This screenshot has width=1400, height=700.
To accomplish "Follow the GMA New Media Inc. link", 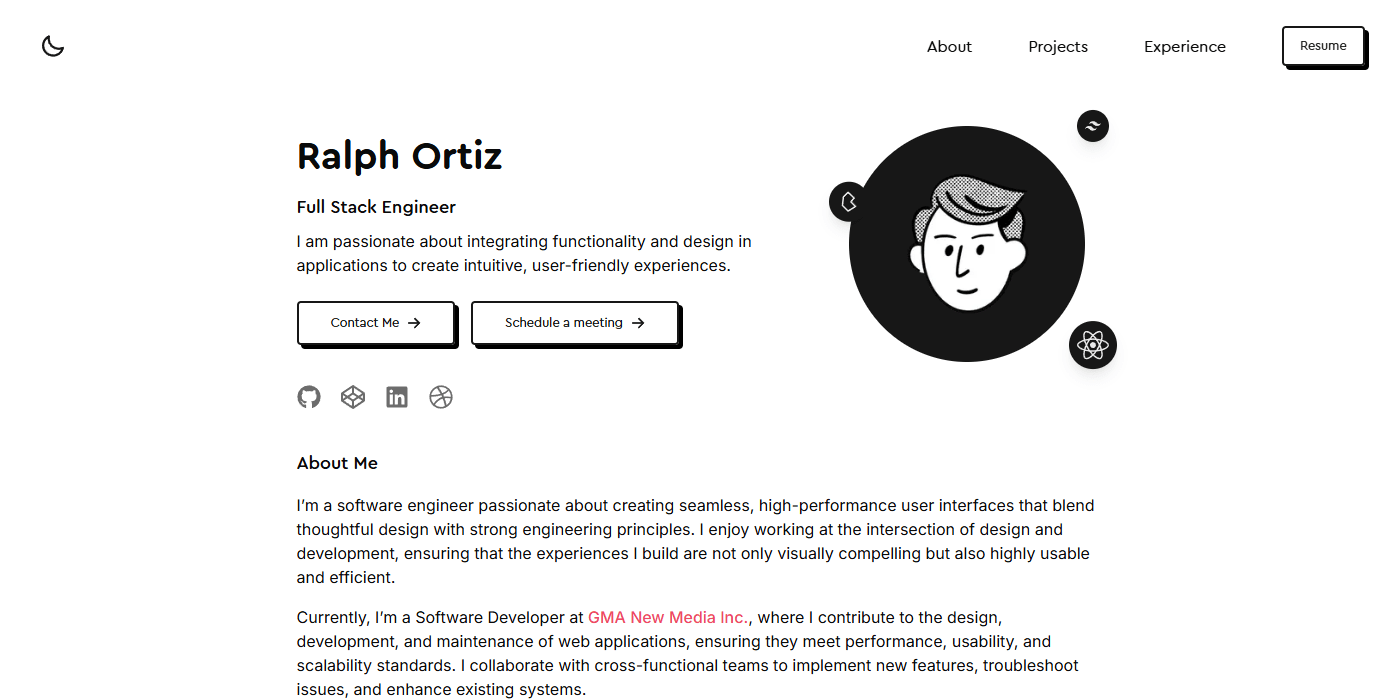I will [668, 617].
